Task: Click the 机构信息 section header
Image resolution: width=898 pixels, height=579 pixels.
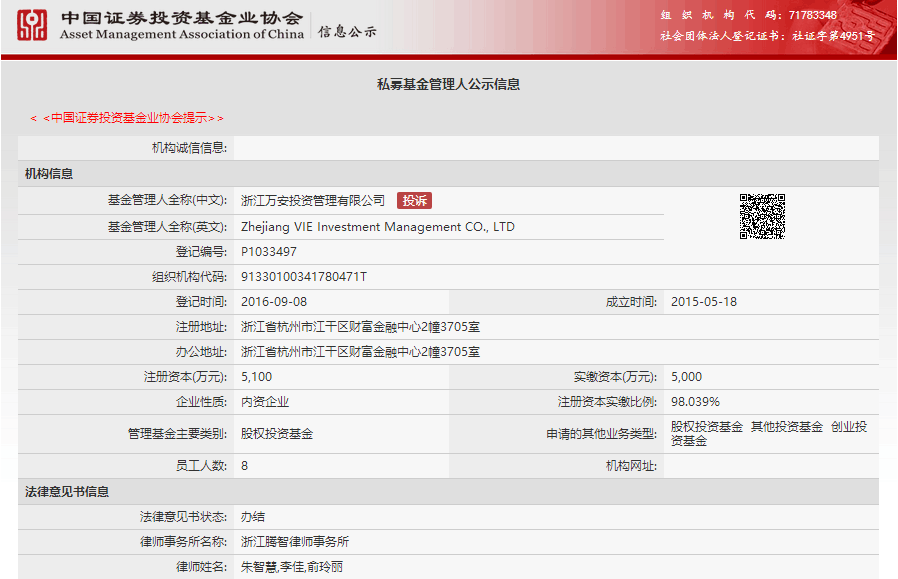Action: pyautogui.click(x=49, y=174)
